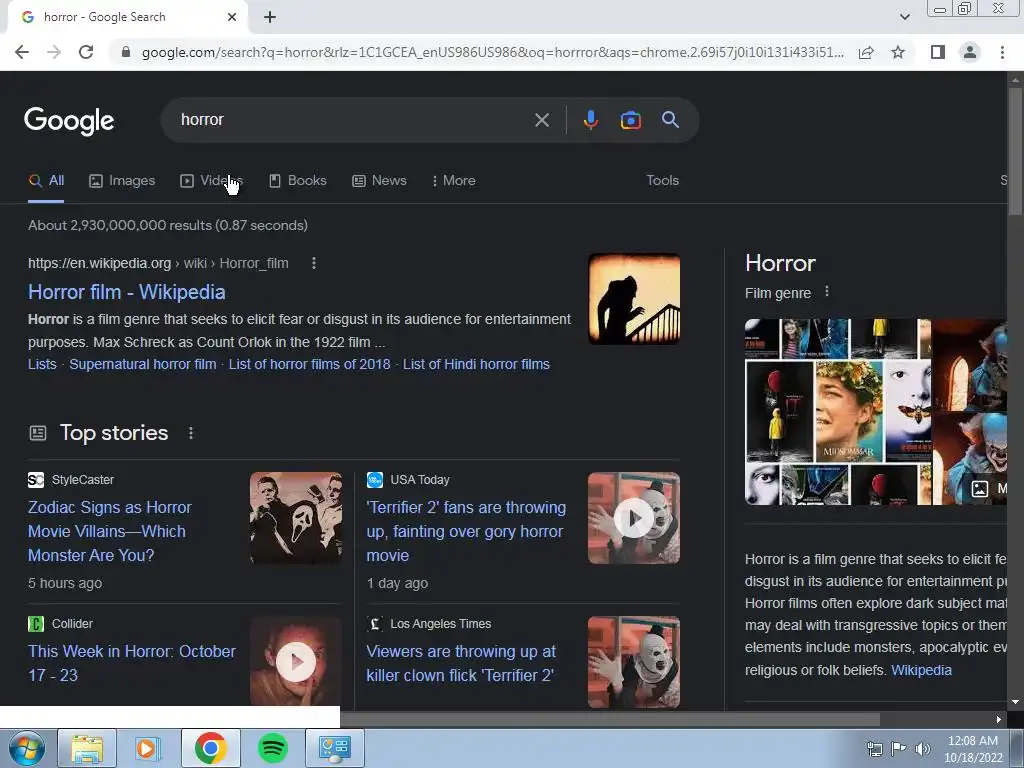Play the USA Today Terrifier video thumbnail
This screenshot has height=768, width=1024.
pos(634,518)
